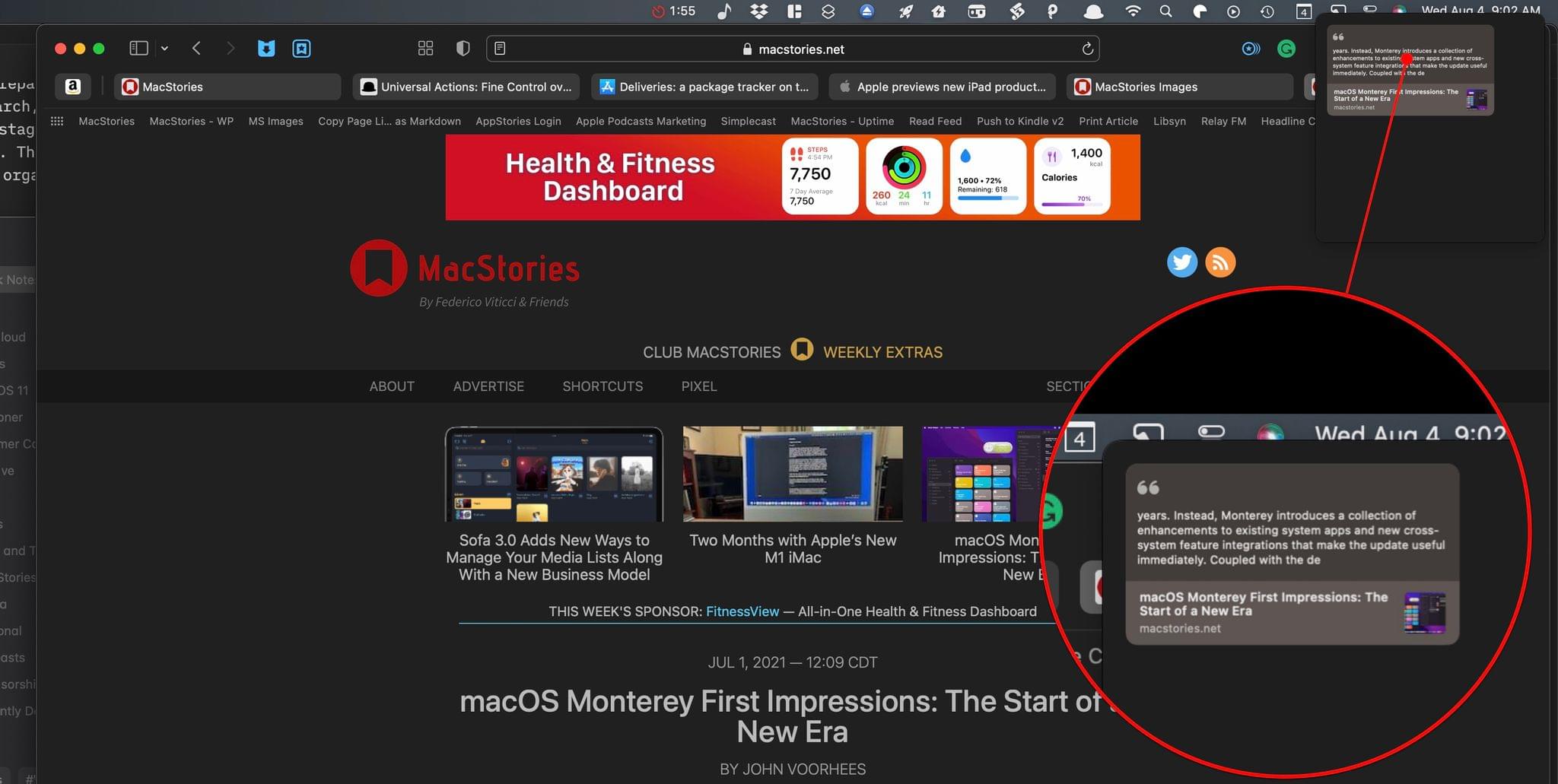This screenshot has height=784, width=1558.
Task: Open the MacStories - WP bookmark
Action: tap(192, 121)
